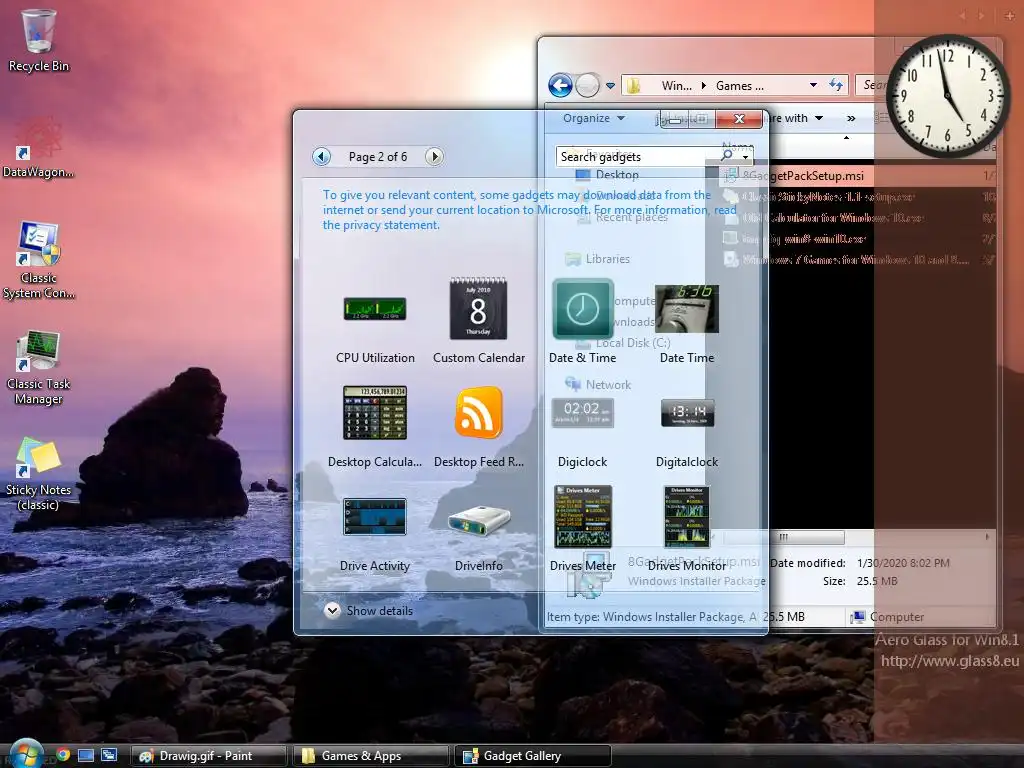The height and width of the screenshot is (768, 1024).
Task: Click Show Desktop quick launch icon
Action: tap(86, 756)
